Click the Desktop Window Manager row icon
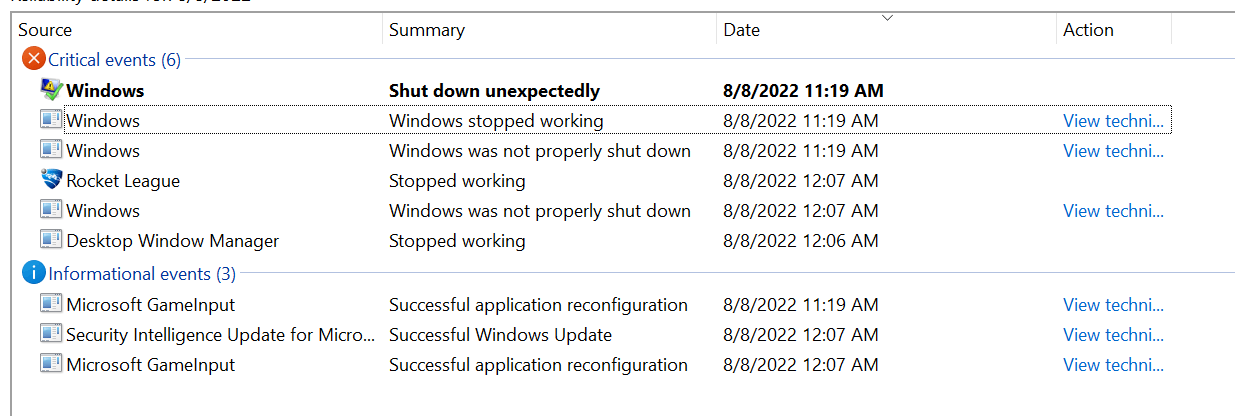This screenshot has height=416, width=1235. click(51, 240)
